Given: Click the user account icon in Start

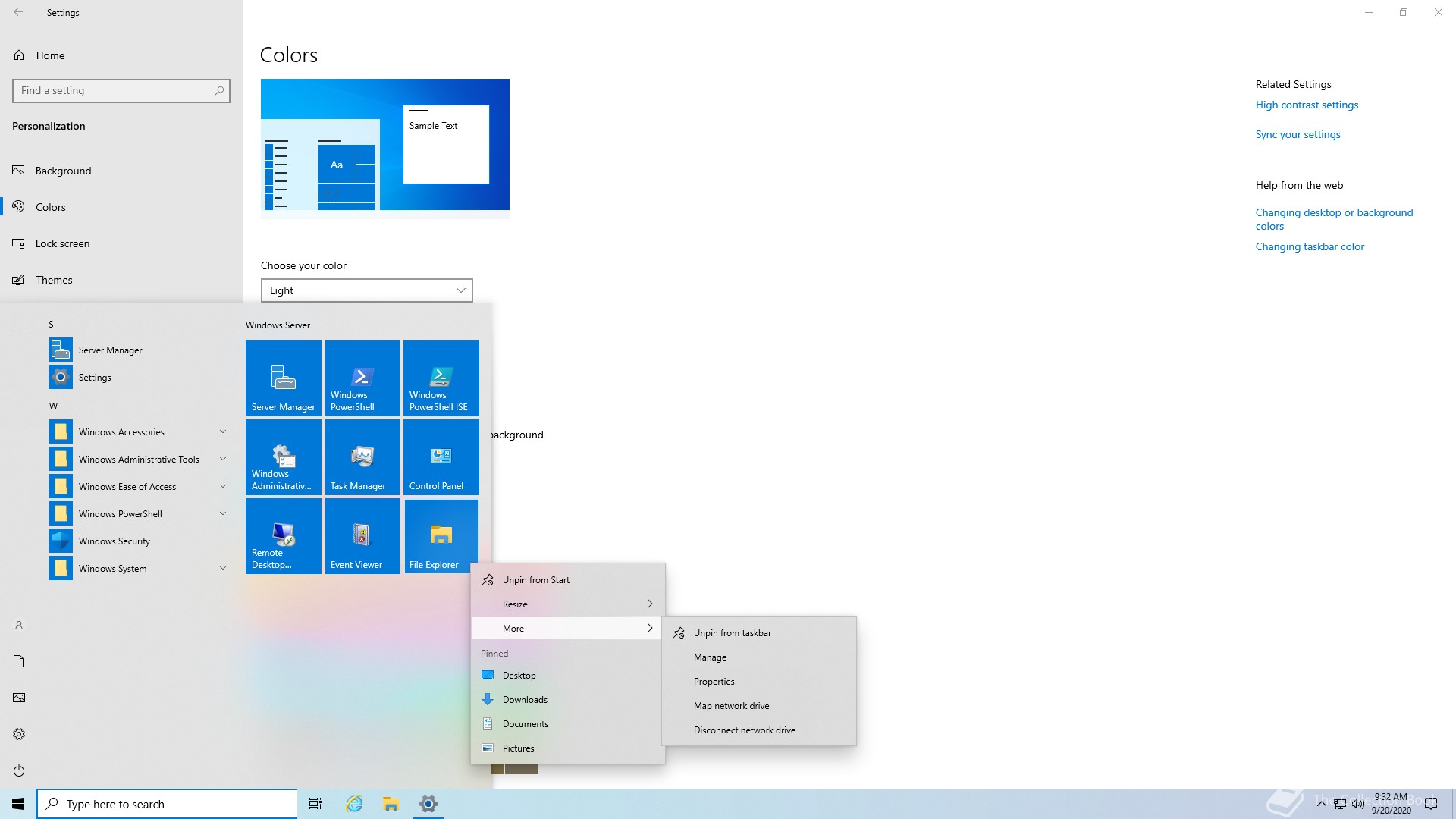Looking at the screenshot, I should (x=19, y=625).
